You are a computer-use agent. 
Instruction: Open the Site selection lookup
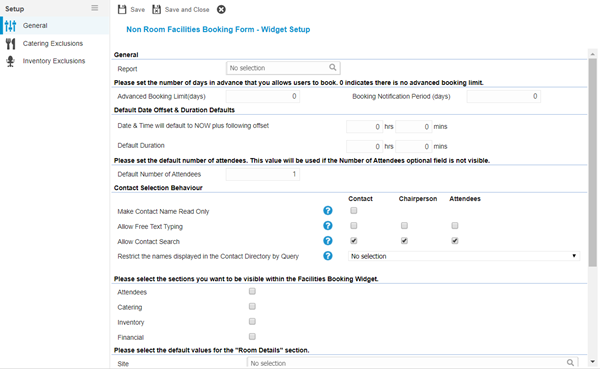point(570,362)
